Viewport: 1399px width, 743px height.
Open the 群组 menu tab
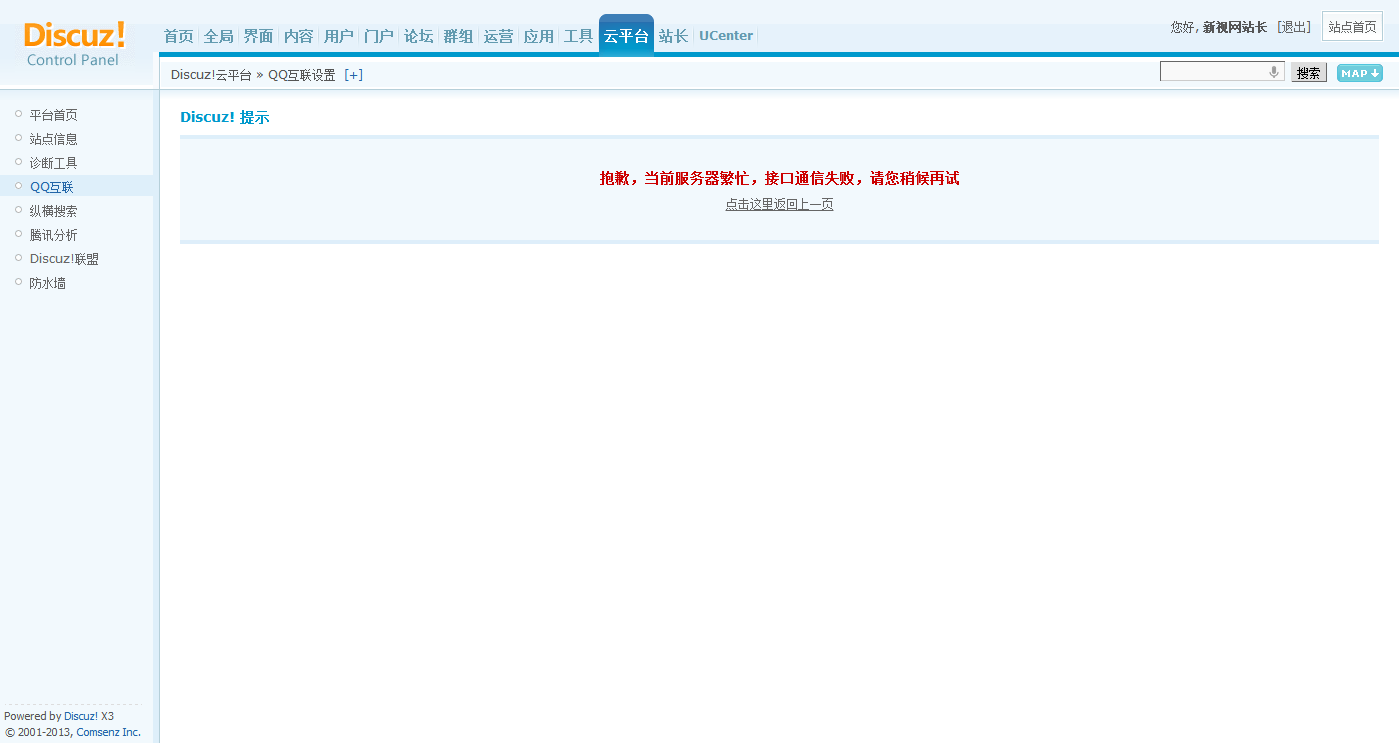tap(459, 36)
